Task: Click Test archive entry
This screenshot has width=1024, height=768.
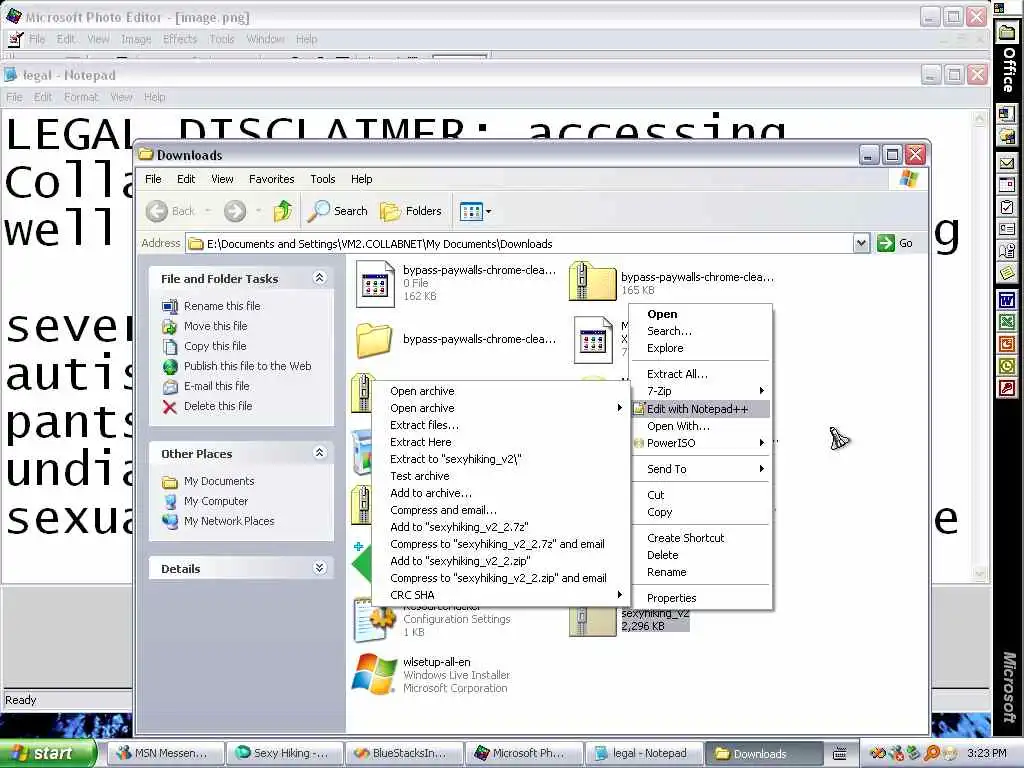Action: tap(500, 476)
